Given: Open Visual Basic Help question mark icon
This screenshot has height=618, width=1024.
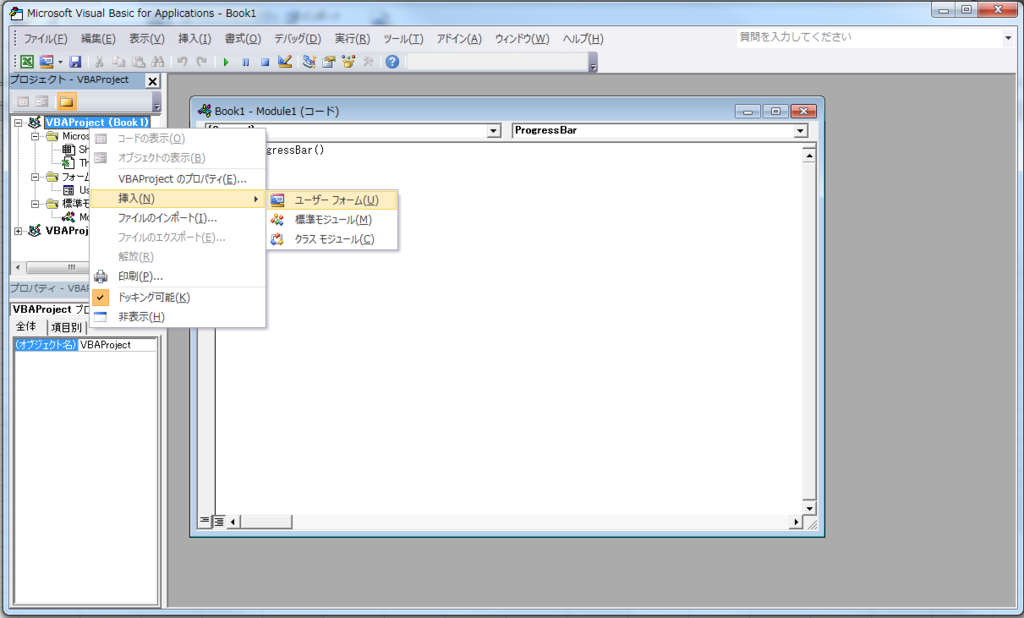Looking at the screenshot, I should click(392, 62).
